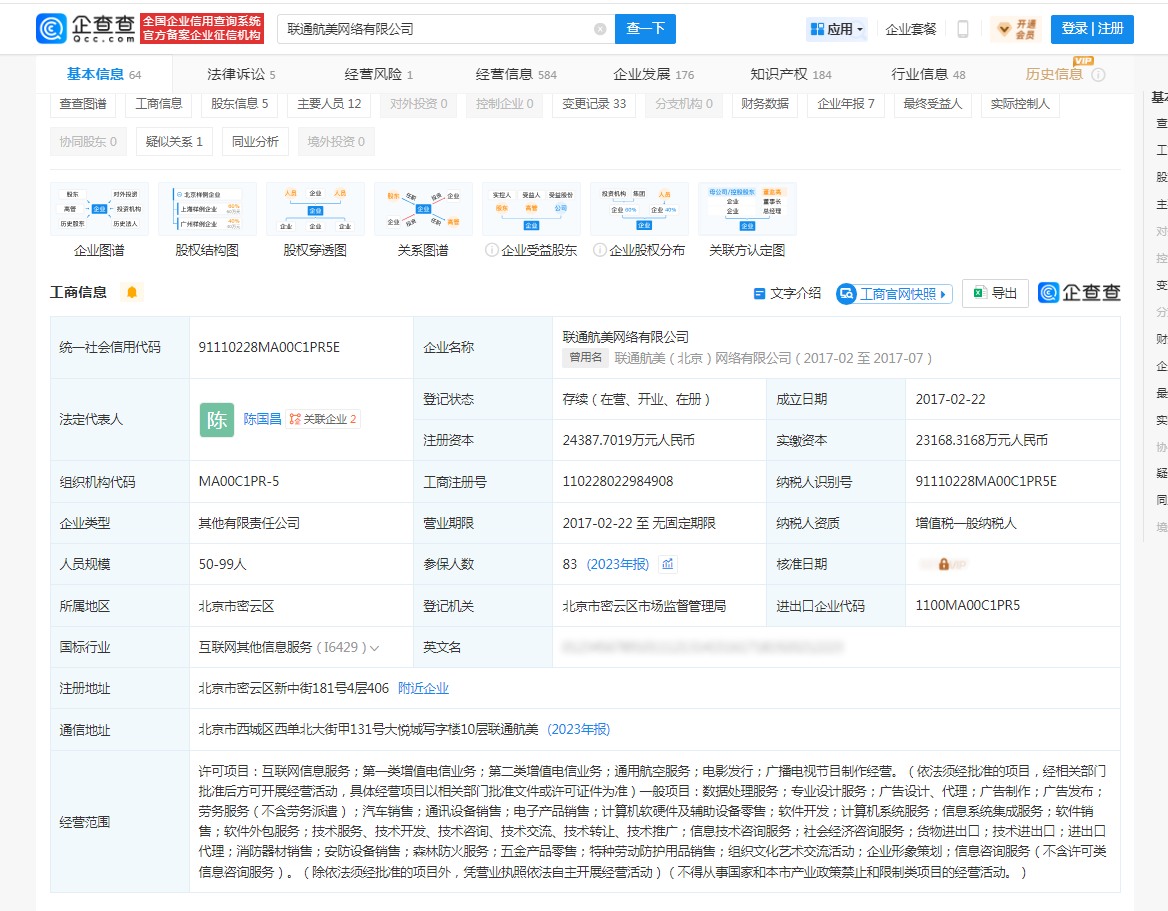Click the 查一下 search button
Screen dimensions: 1168x911
pyautogui.click(x=645, y=29)
